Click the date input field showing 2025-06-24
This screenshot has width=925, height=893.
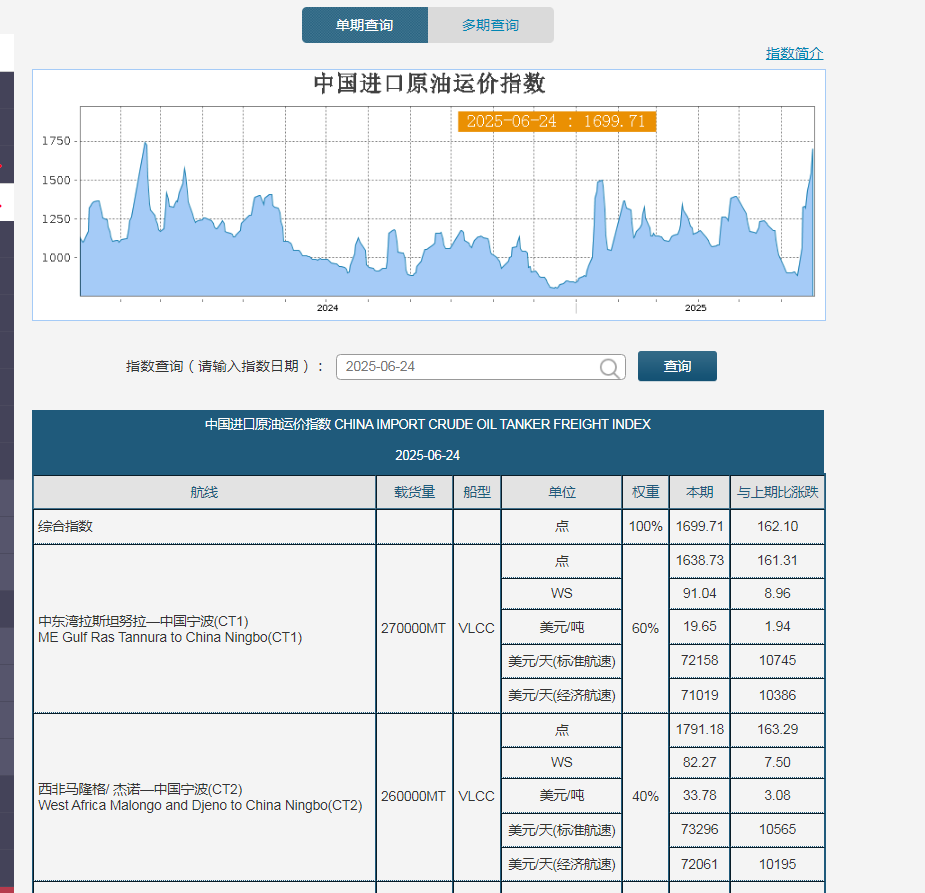coord(481,367)
